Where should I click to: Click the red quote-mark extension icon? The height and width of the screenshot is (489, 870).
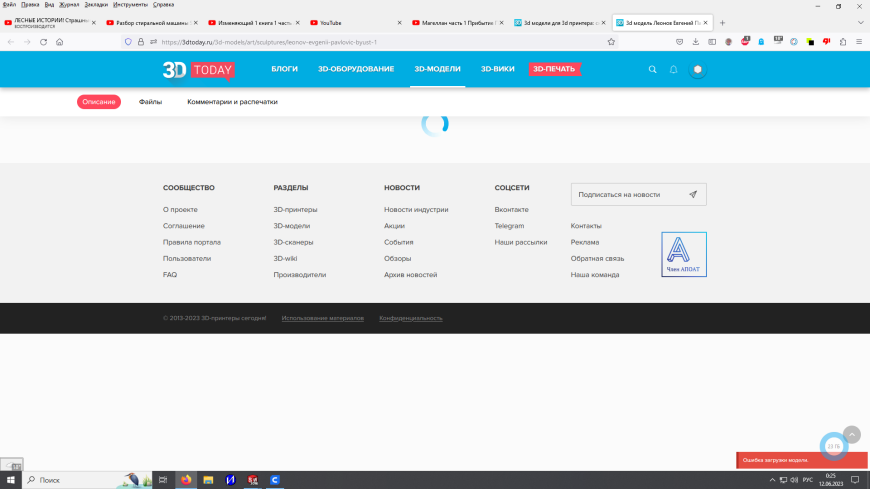pyautogui.click(x=826, y=42)
